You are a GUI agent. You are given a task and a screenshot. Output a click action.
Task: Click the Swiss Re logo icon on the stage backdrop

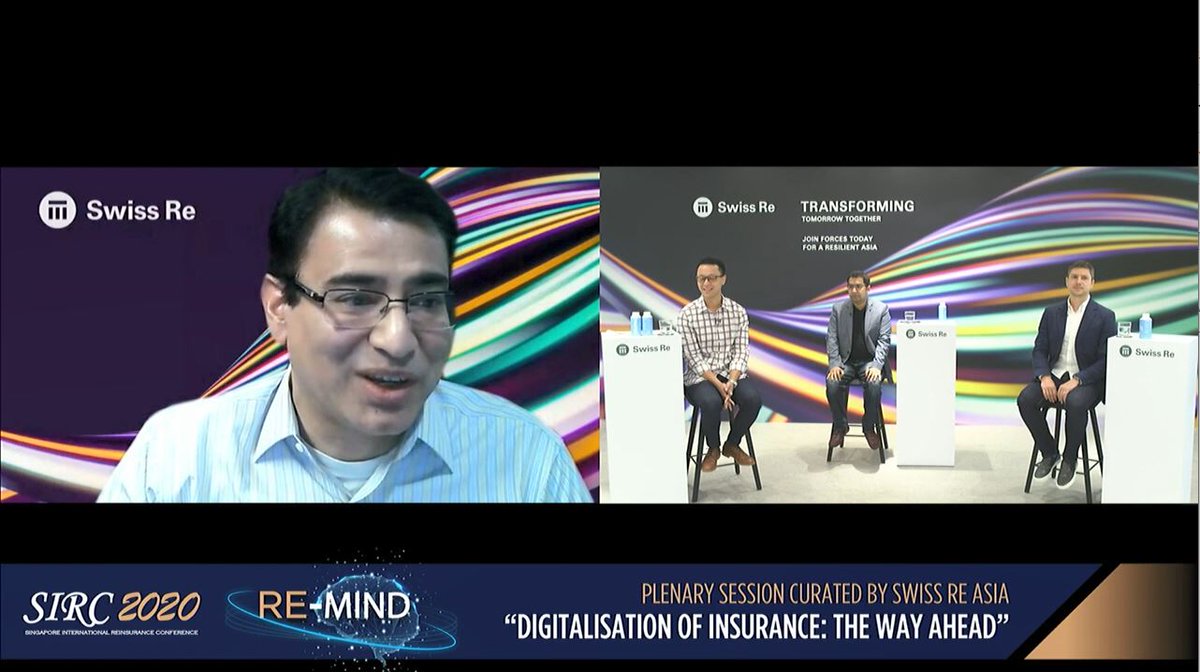(703, 207)
